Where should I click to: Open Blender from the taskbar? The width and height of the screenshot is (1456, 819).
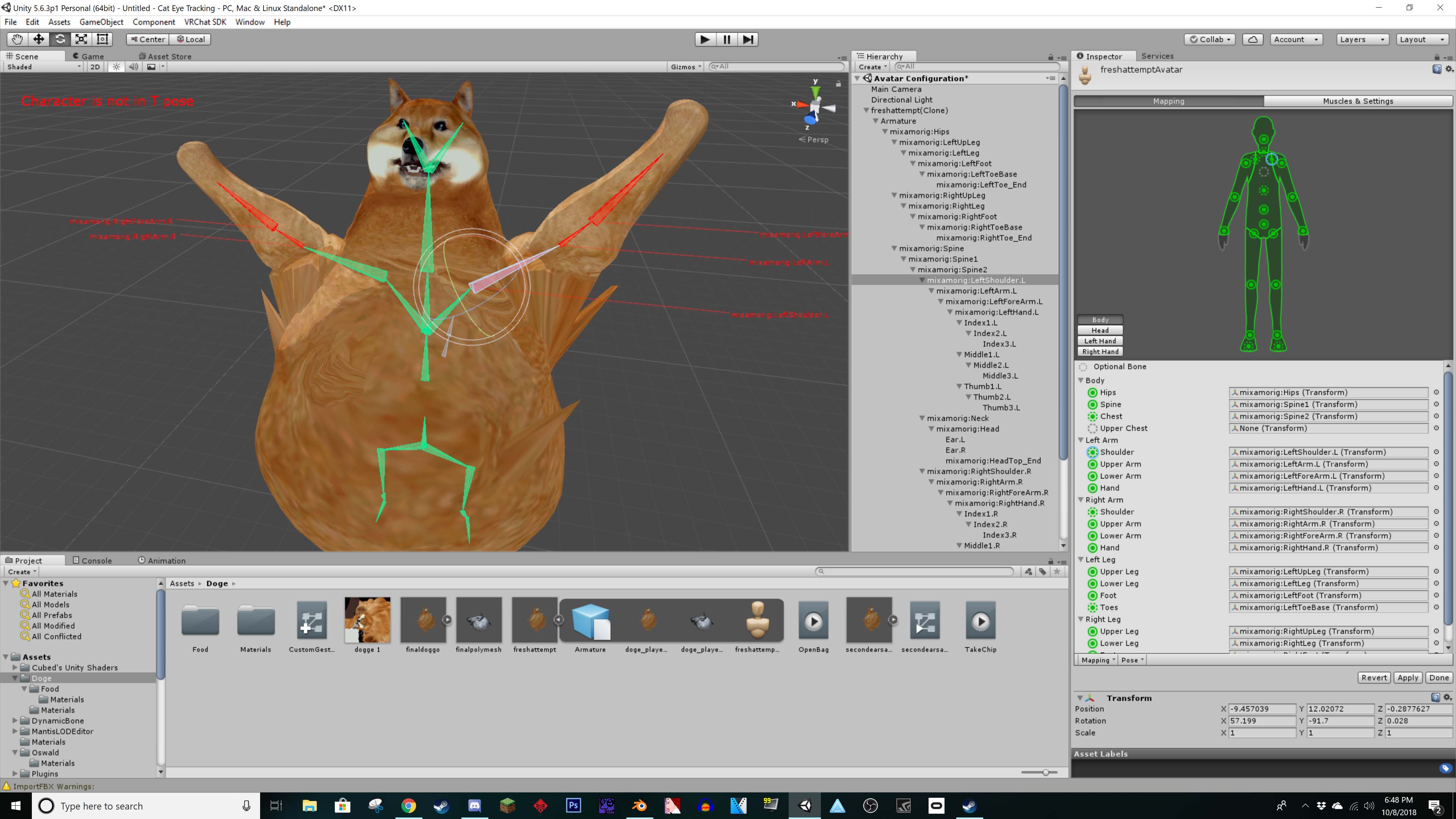(639, 805)
